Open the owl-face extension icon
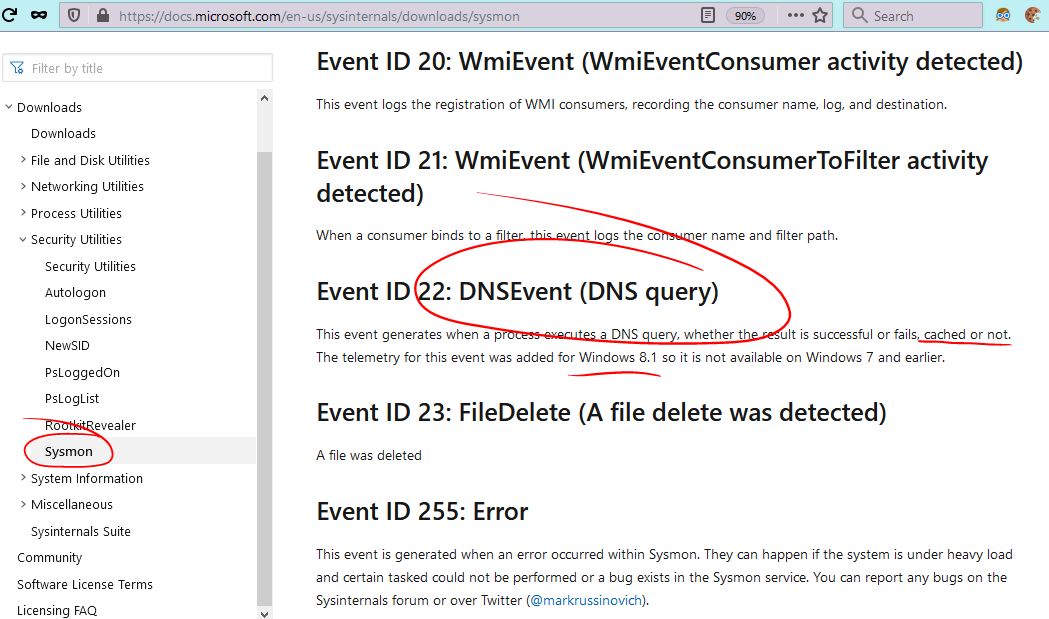This screenshot has height=619, width=1049. pyautogui.click(x=1003, y=15)
